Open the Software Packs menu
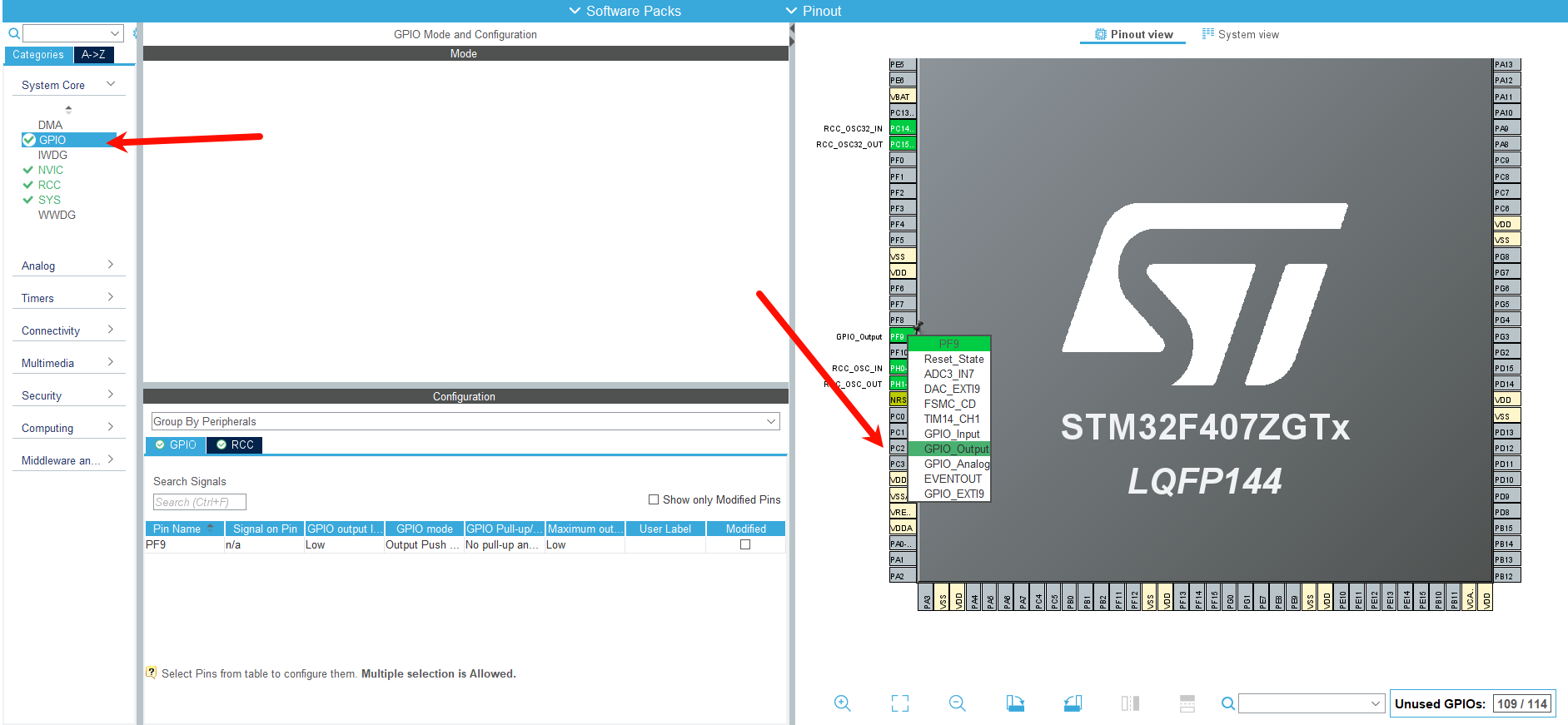 tap(625, 11)
